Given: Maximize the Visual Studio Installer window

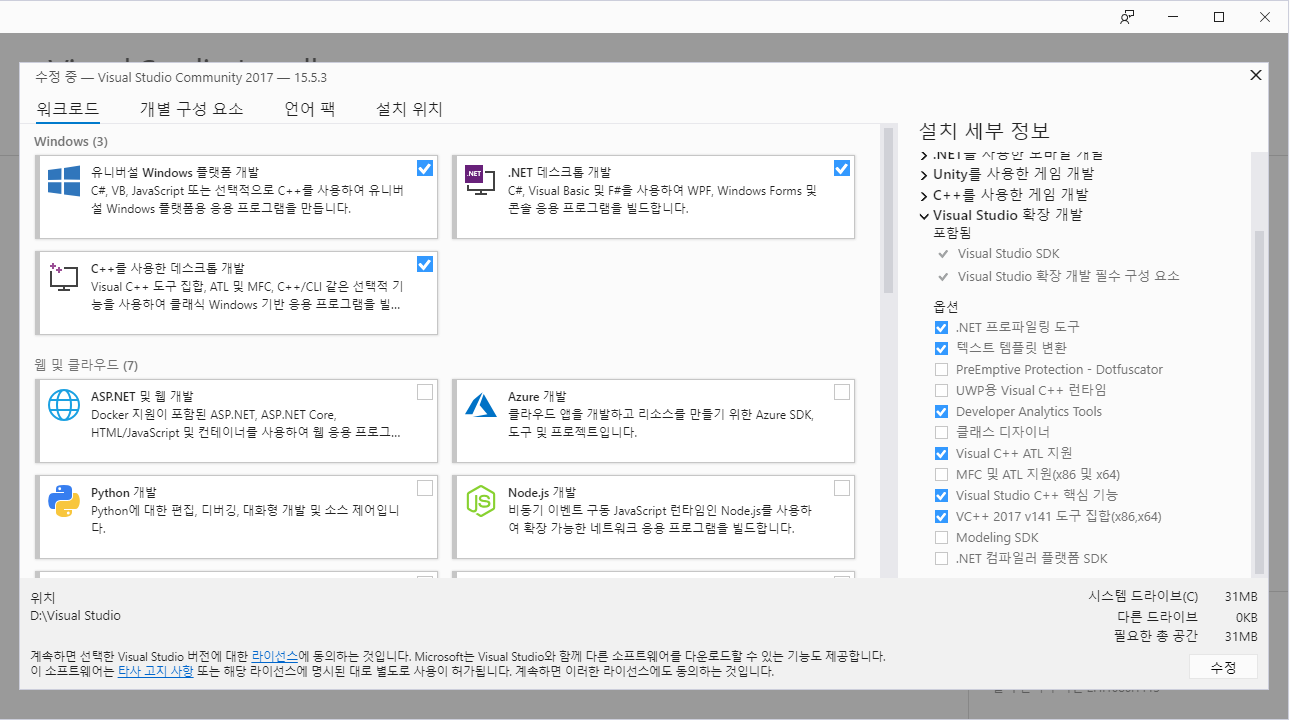Looking at the screenshot, I should 1219,17.
